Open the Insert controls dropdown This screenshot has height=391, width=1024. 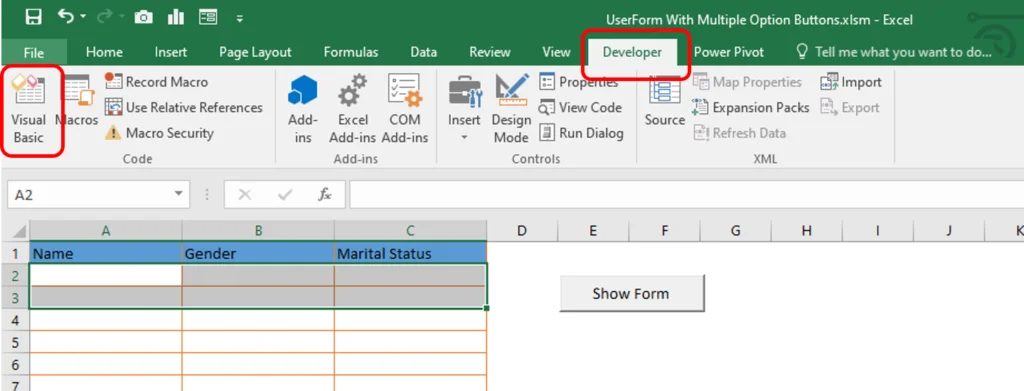pos(464,109)
